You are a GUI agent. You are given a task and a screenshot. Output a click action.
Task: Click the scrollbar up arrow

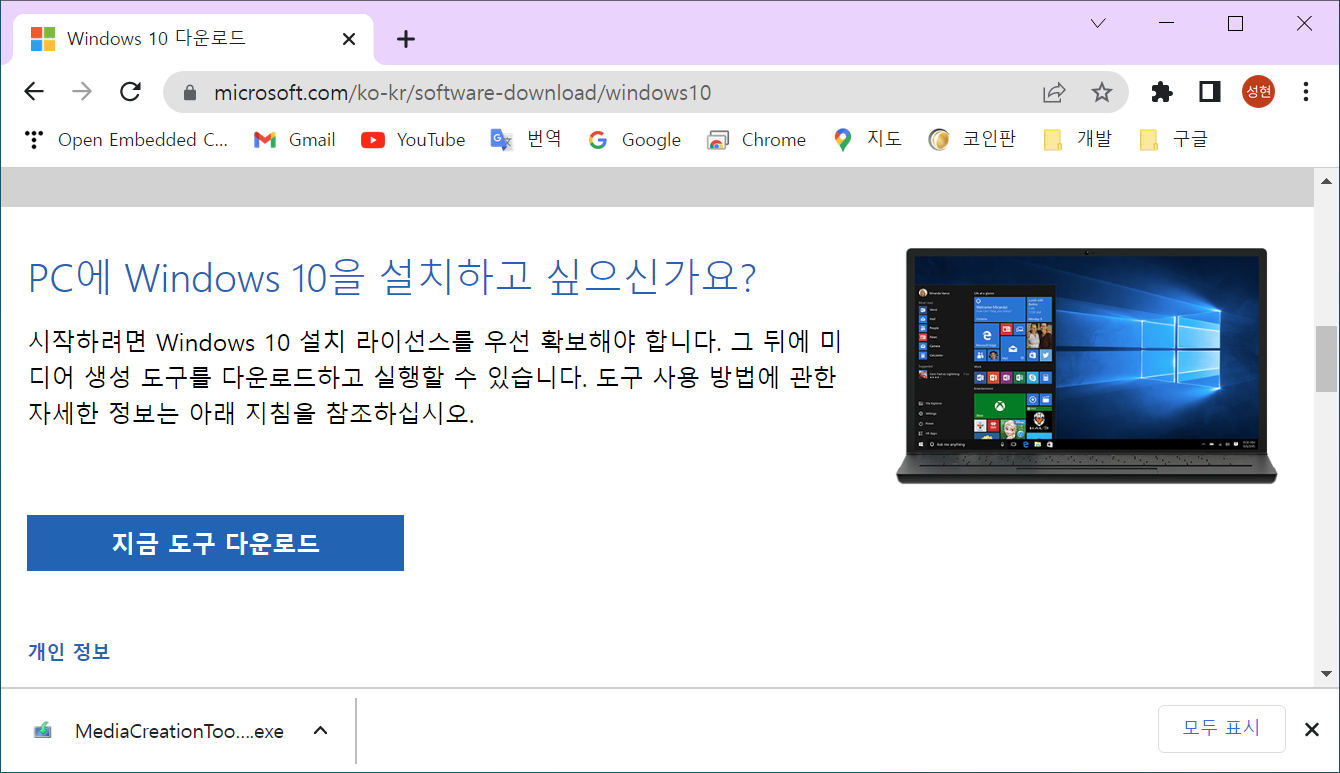coord(1326,181)
